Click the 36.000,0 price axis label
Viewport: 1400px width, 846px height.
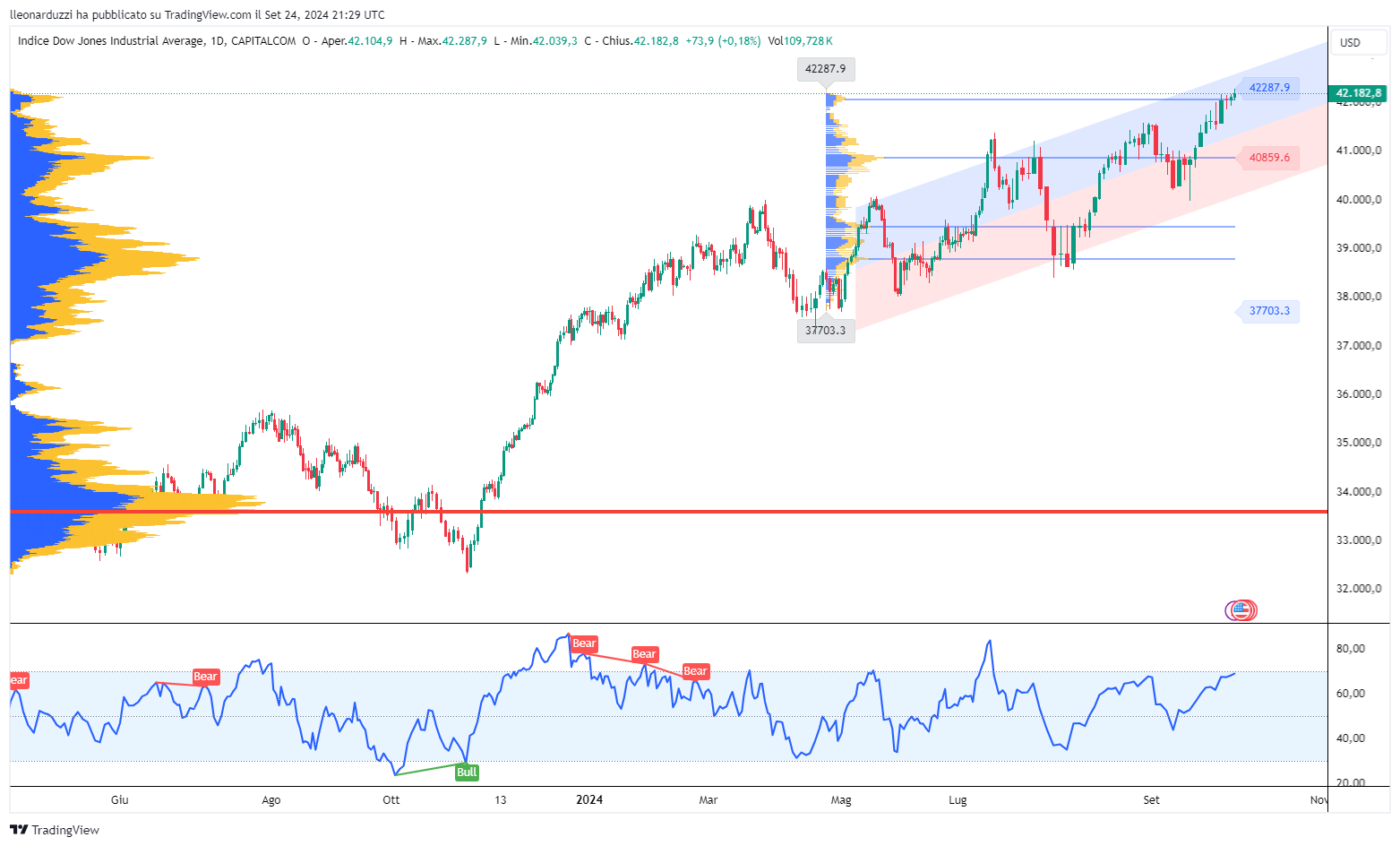point(1359,394)
